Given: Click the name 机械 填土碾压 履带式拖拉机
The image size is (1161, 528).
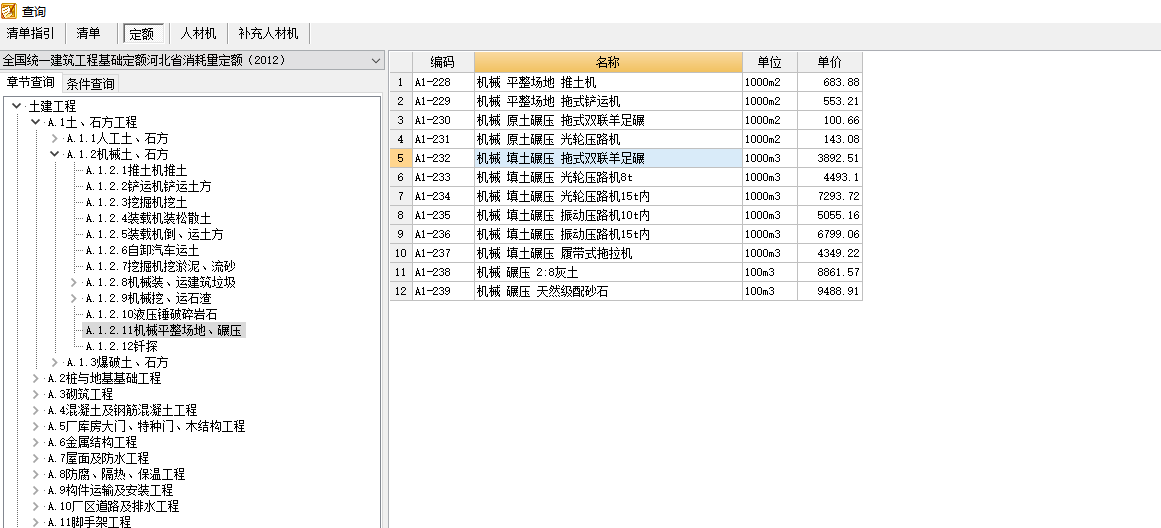Looking at the screenshot, I should [555, 253].
